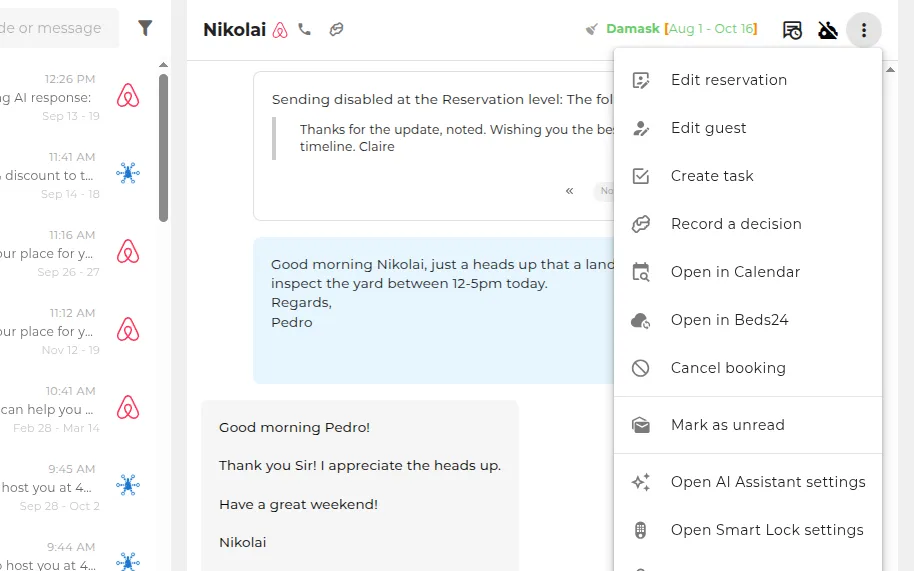Click the AI Assistant sparkle icon

(641, 482)
